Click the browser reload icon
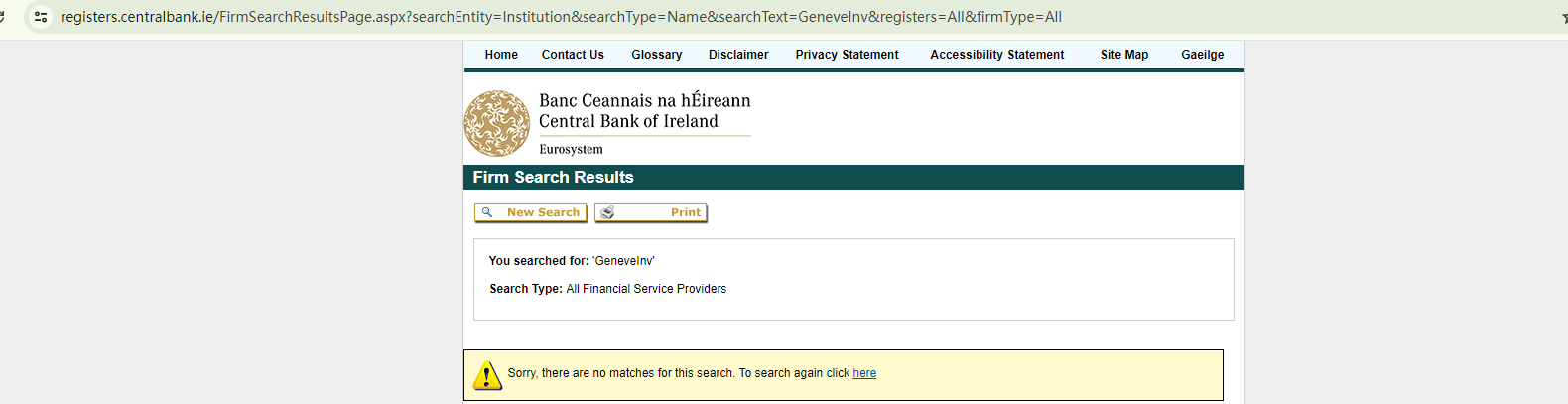The image size is (1568, 404). pyautogui.click(x=3, y=17)
